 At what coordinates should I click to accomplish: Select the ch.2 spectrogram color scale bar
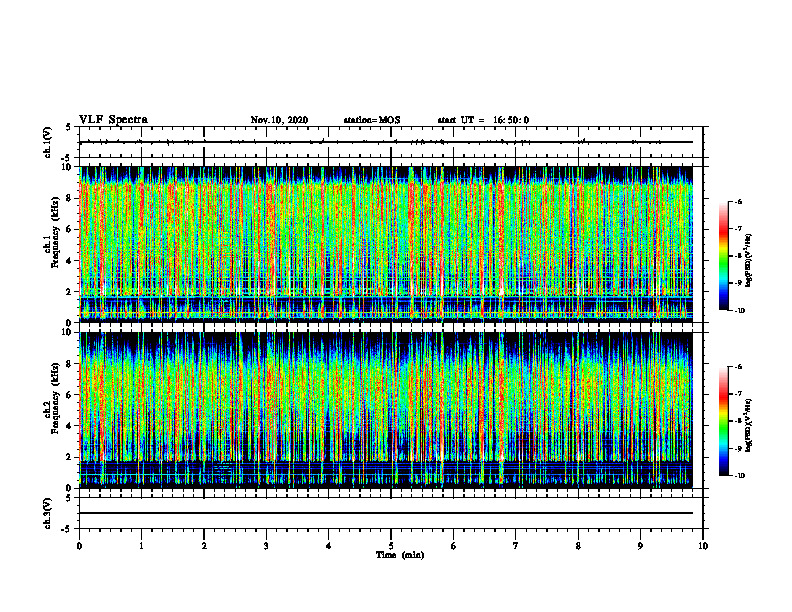coord(723,421)
